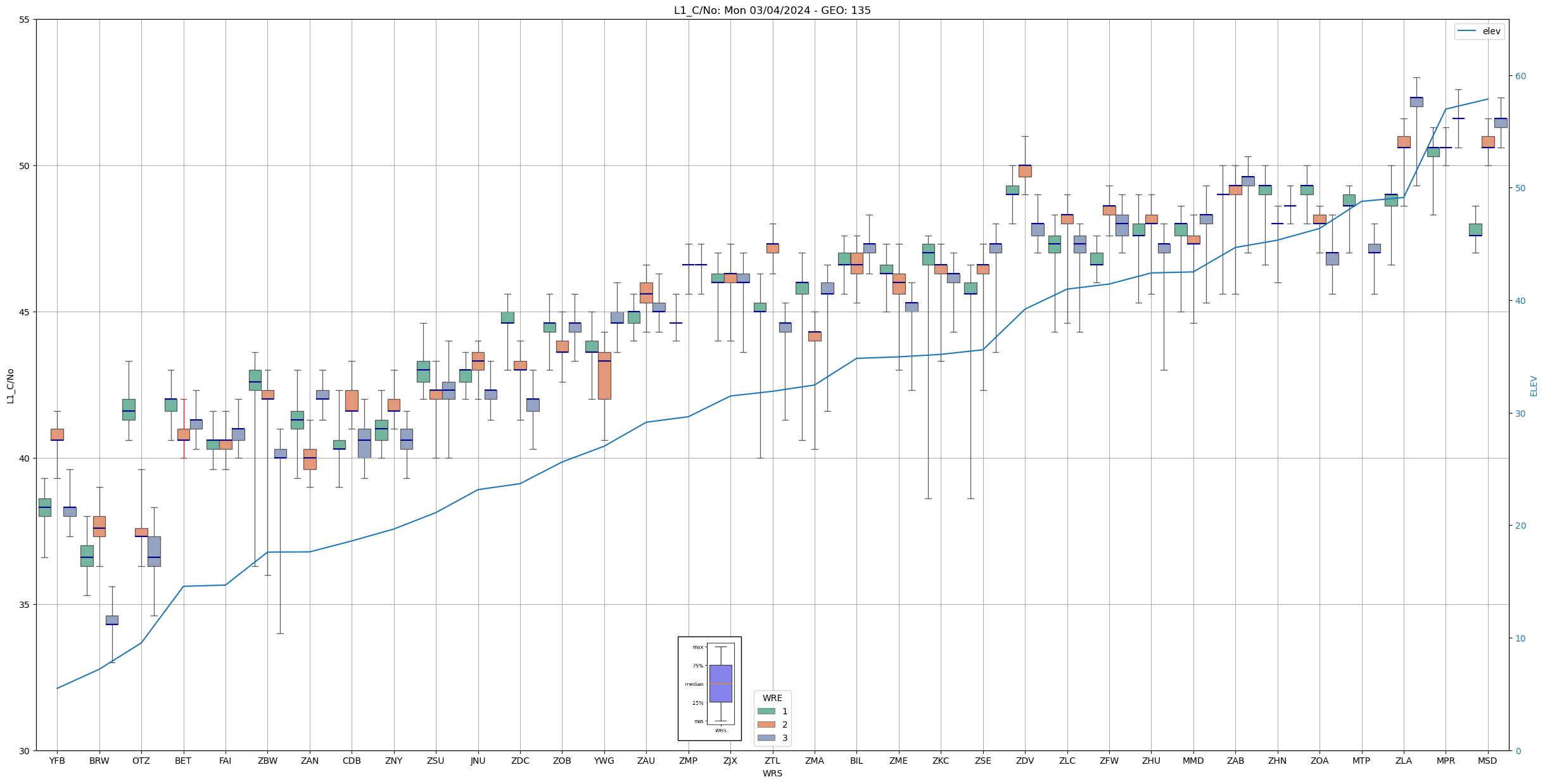Click the elev line legend entry
The height and width of the screenshot is (784, 1545).
tap(1479, 31)
